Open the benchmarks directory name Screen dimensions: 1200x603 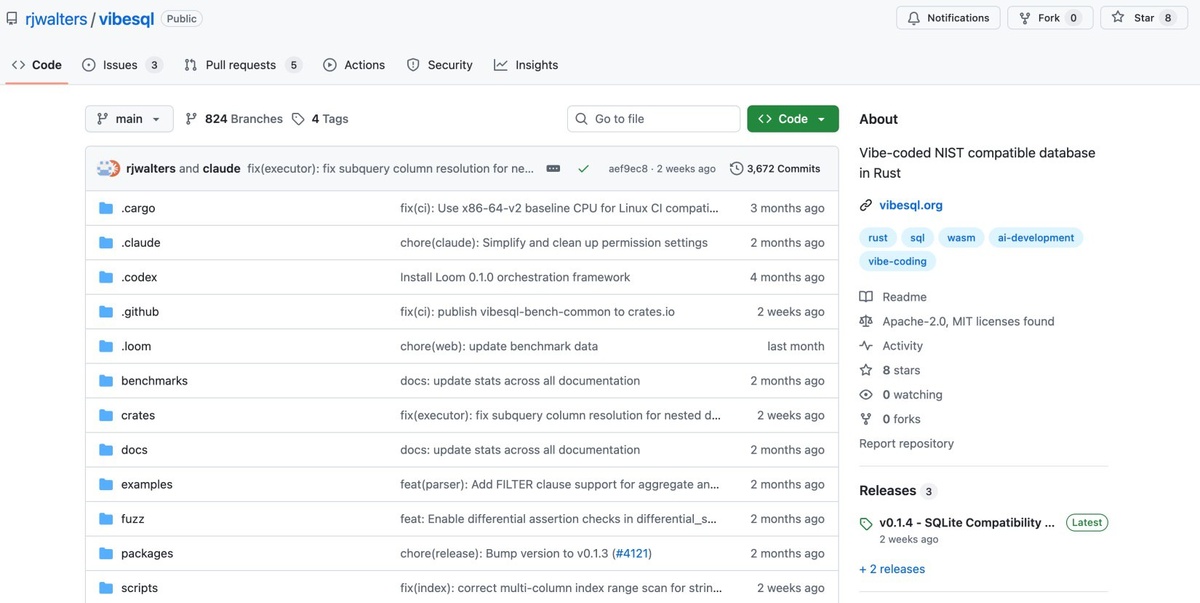tap(154, 381)
